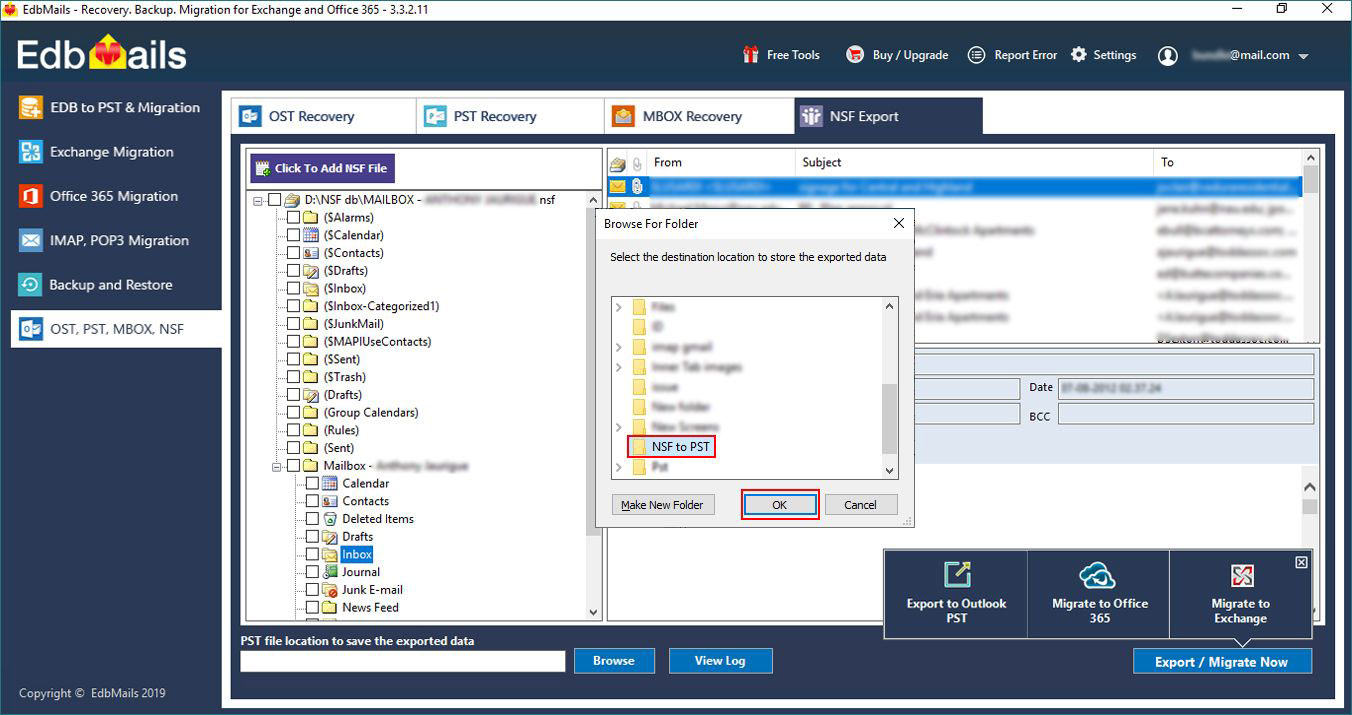Open Backup and Restore in sidebar
1352x715 pixels.
(111, 285)
